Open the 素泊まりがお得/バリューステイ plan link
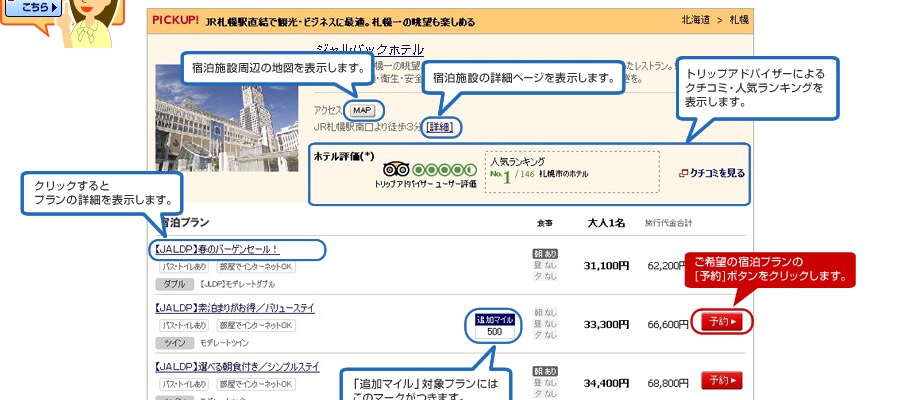 pos(234,308)
